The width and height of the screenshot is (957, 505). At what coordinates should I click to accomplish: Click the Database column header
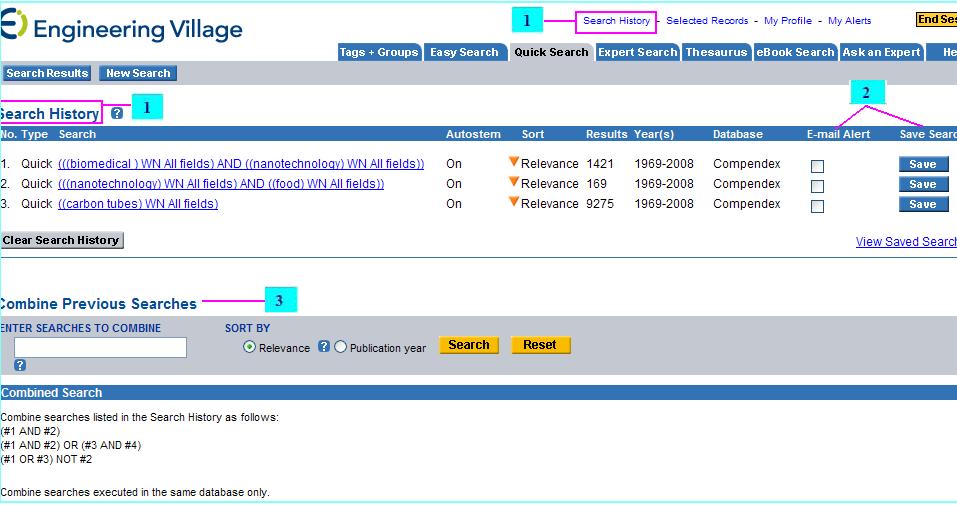(738, 134)
